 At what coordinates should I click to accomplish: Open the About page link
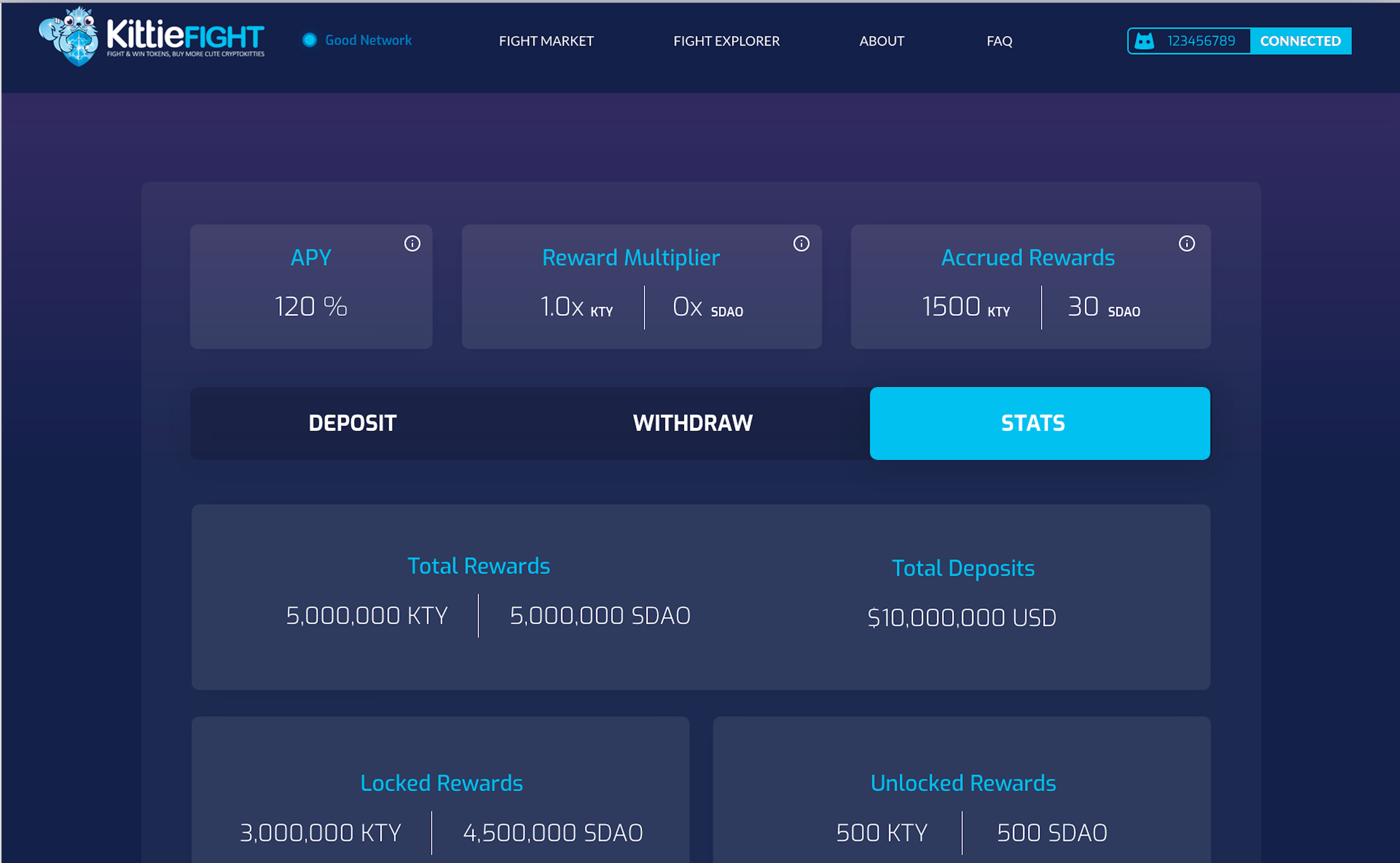point(881,41)
